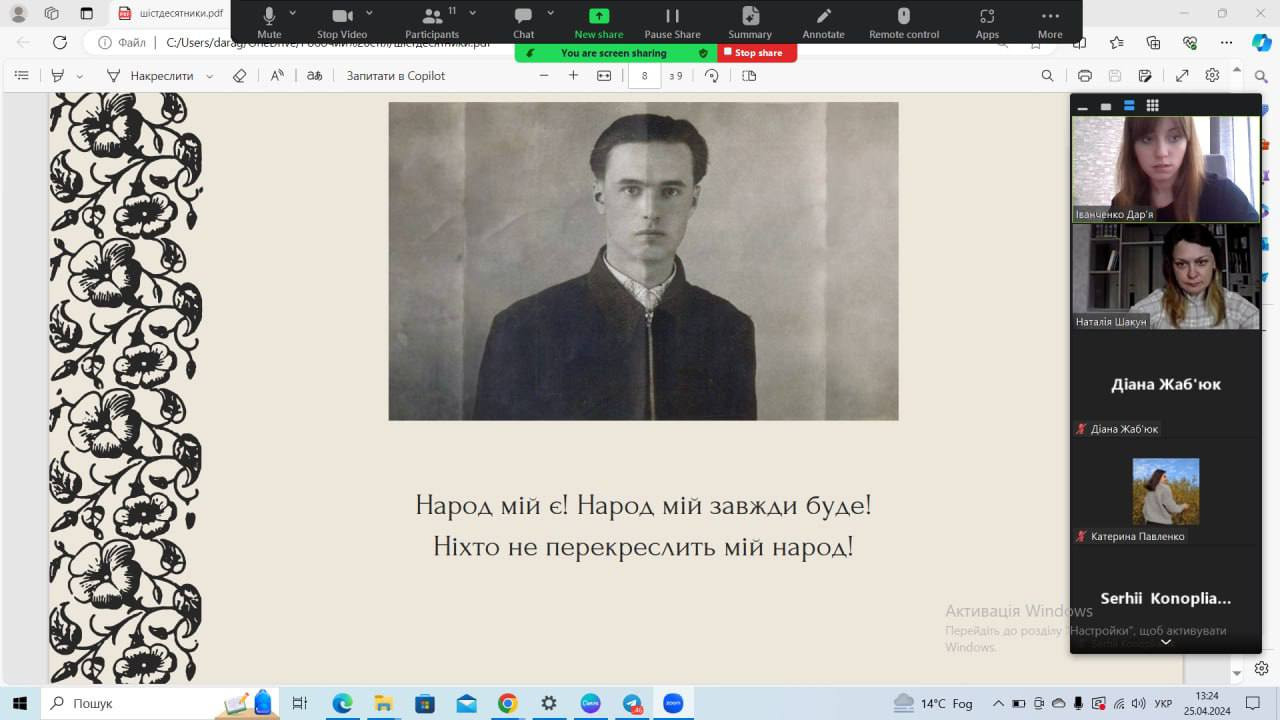This screenshot has height=720, width=1280.
Task: Mute the microphone in Zoom toolbar
Action: [269, 21]
